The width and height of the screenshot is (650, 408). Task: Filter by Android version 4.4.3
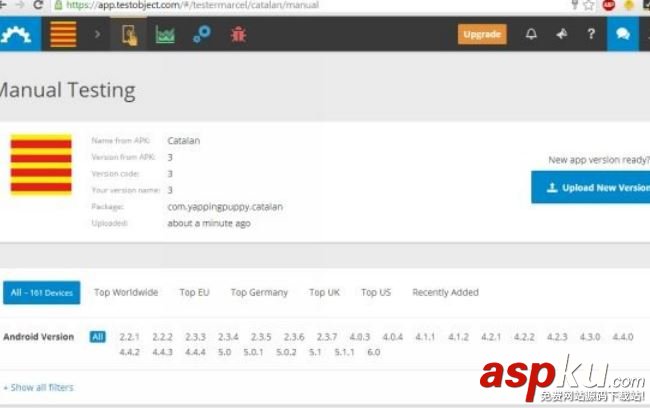click(162, 352)
